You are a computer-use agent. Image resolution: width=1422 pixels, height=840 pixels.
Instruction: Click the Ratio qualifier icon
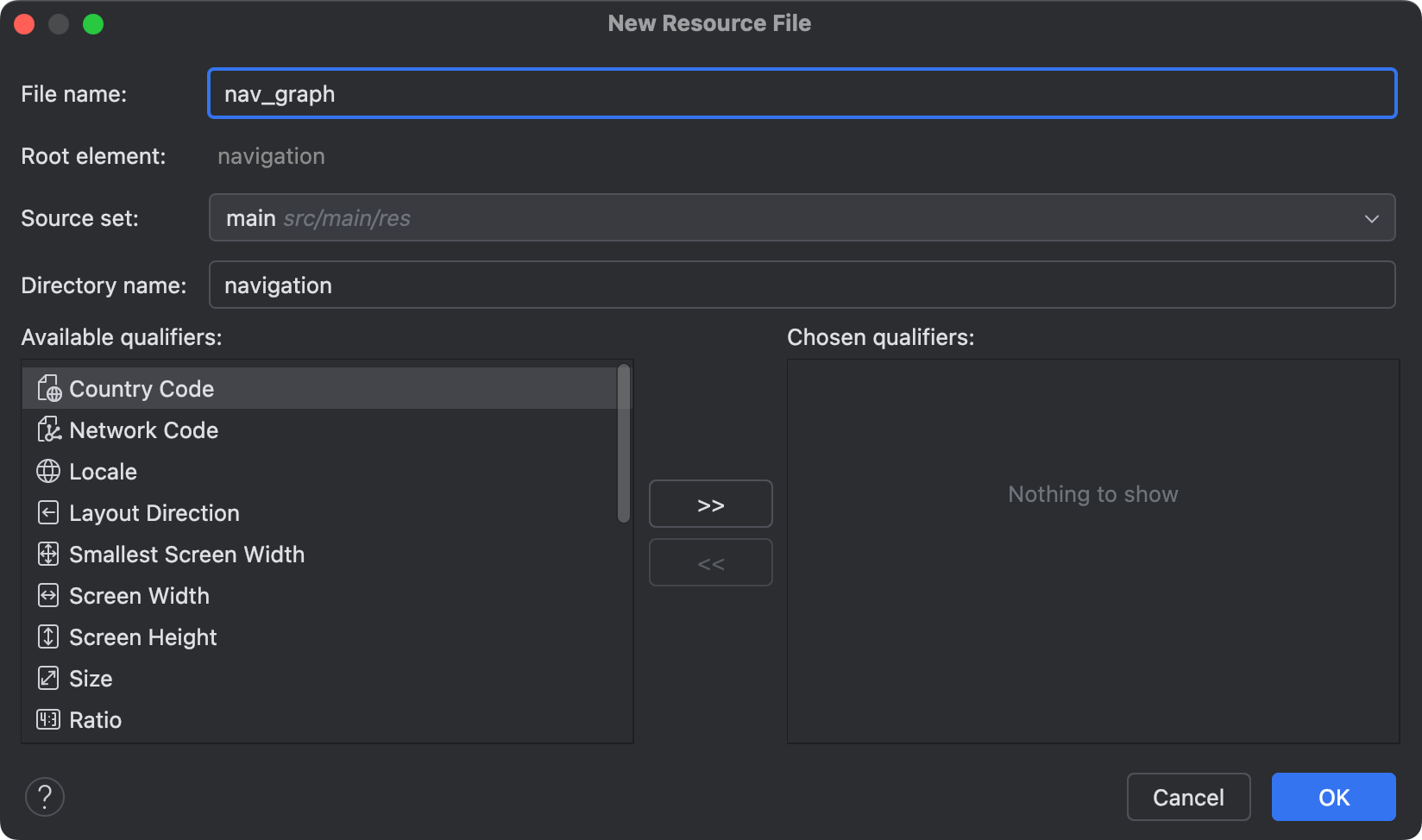(x=48, y=720)
